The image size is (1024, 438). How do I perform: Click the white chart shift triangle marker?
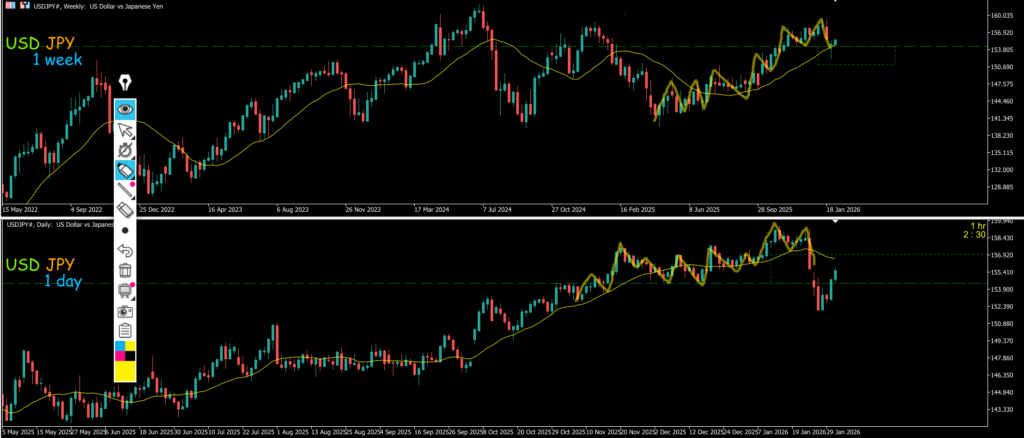point(835,221)
